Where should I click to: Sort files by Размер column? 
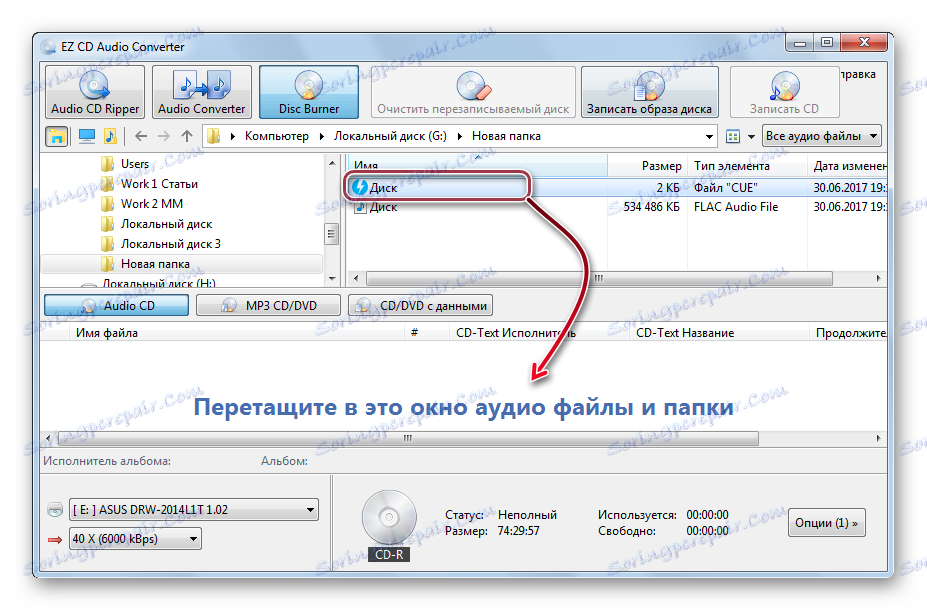tap(647, 166)
